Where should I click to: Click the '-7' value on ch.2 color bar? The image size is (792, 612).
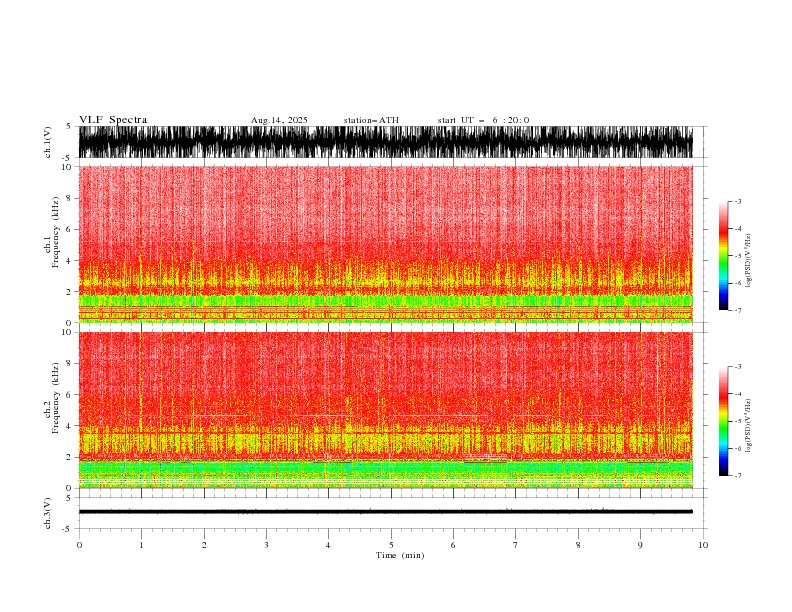(x=737, y=476)
